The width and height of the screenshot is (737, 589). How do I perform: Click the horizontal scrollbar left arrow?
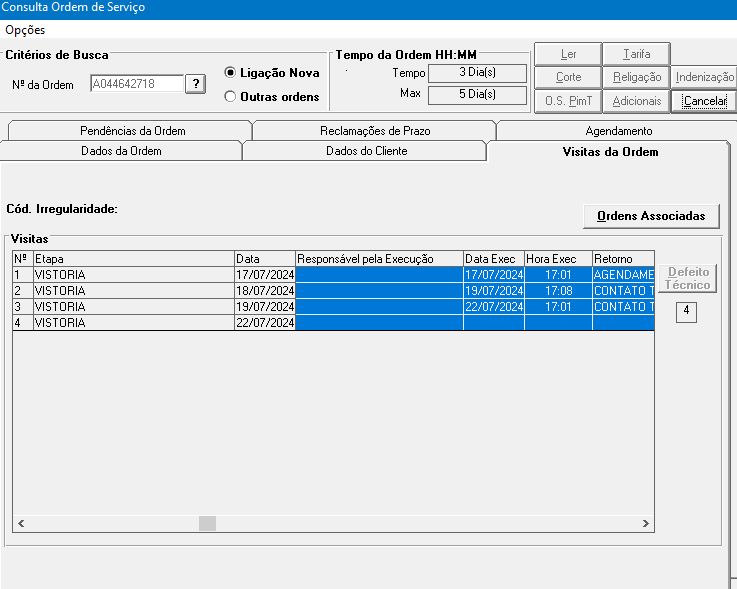[21, 523]
